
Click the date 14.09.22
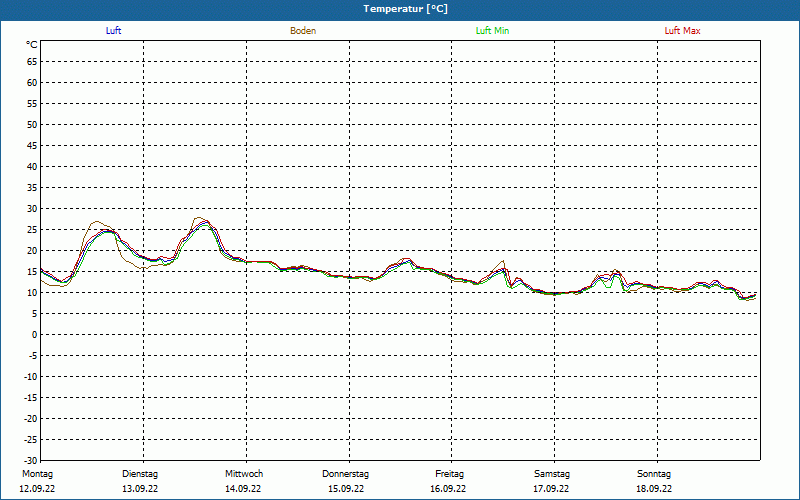tap(243, 489)
